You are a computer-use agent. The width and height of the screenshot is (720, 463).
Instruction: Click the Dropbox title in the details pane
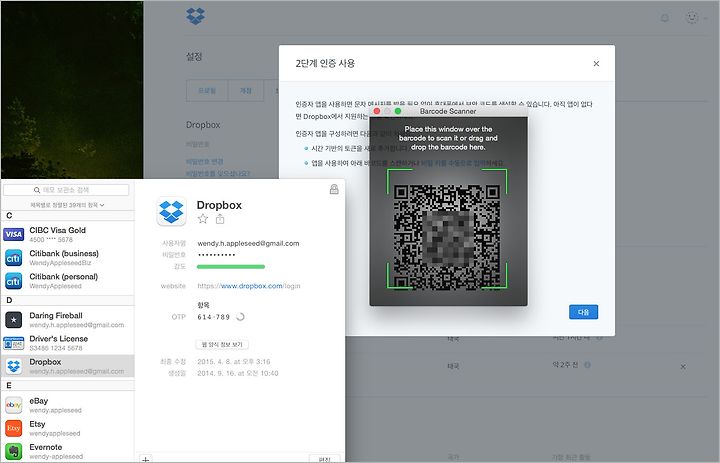219,205
